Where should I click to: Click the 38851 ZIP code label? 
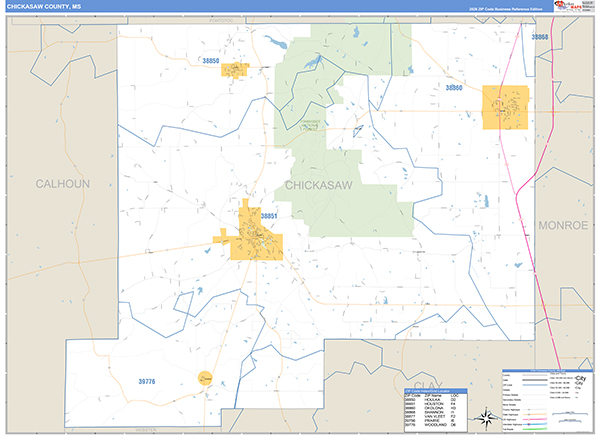[x=269, y=216]
